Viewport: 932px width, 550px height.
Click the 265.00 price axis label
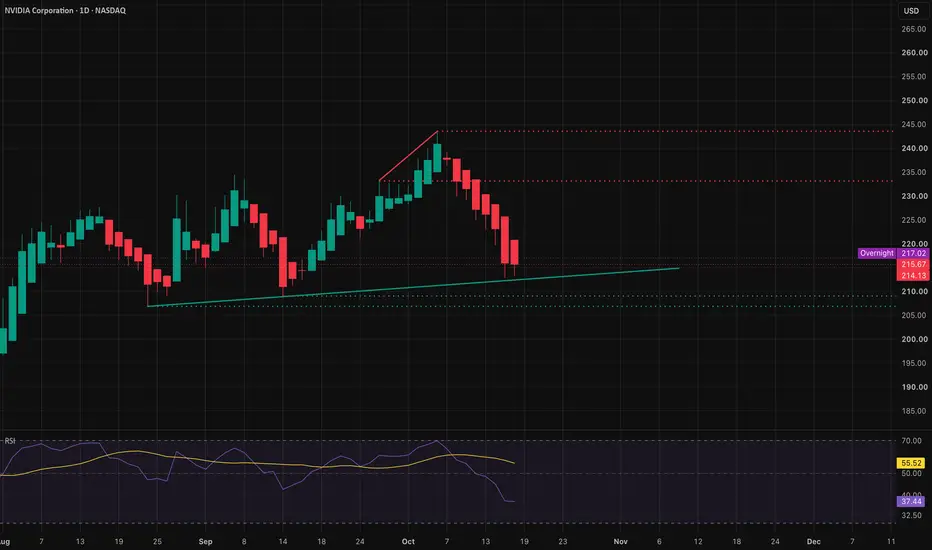pos(914,29)
